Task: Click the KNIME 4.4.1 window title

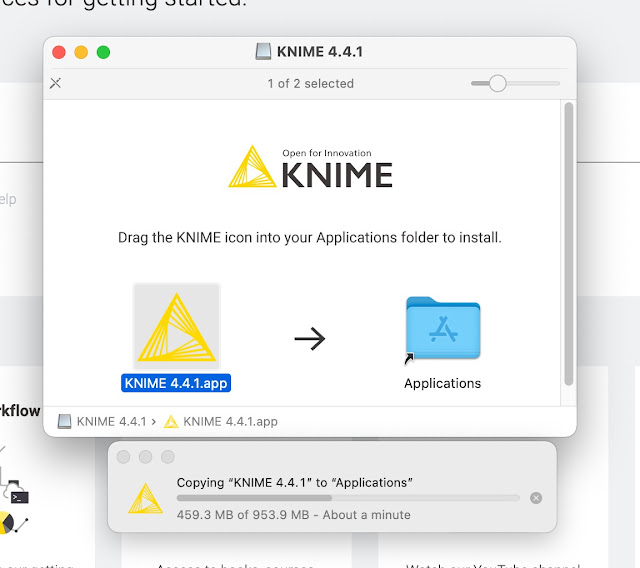Action: (x=320, y=52)
